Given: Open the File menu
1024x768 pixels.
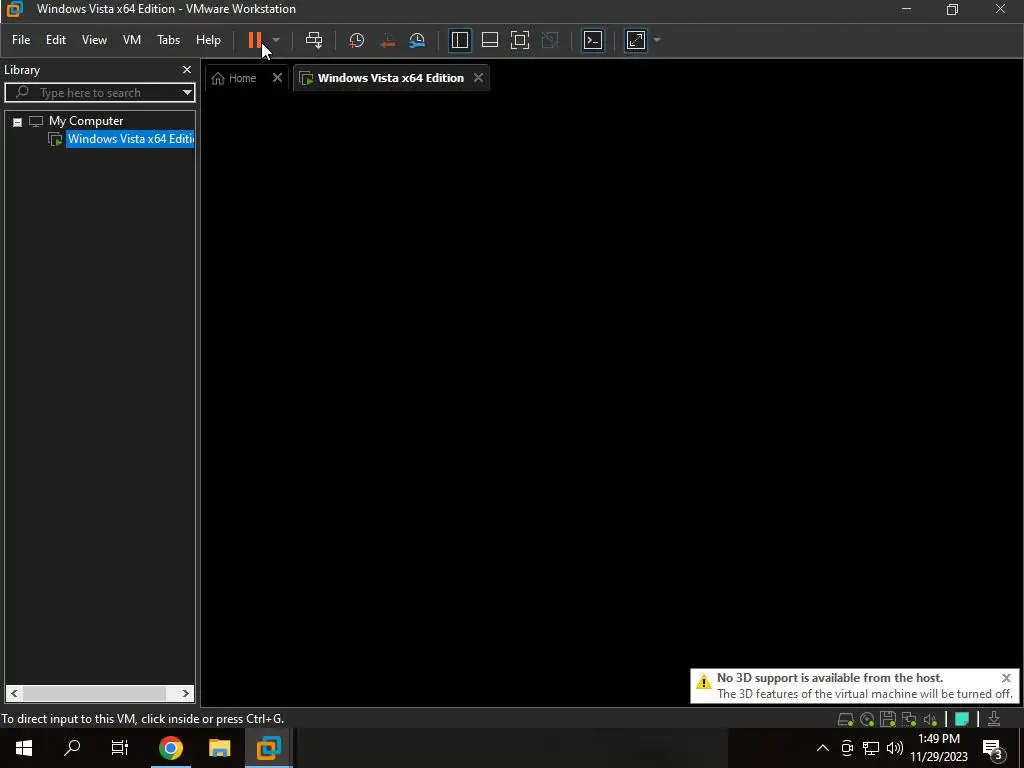Looking at the screenshot, I should [21, 40].
